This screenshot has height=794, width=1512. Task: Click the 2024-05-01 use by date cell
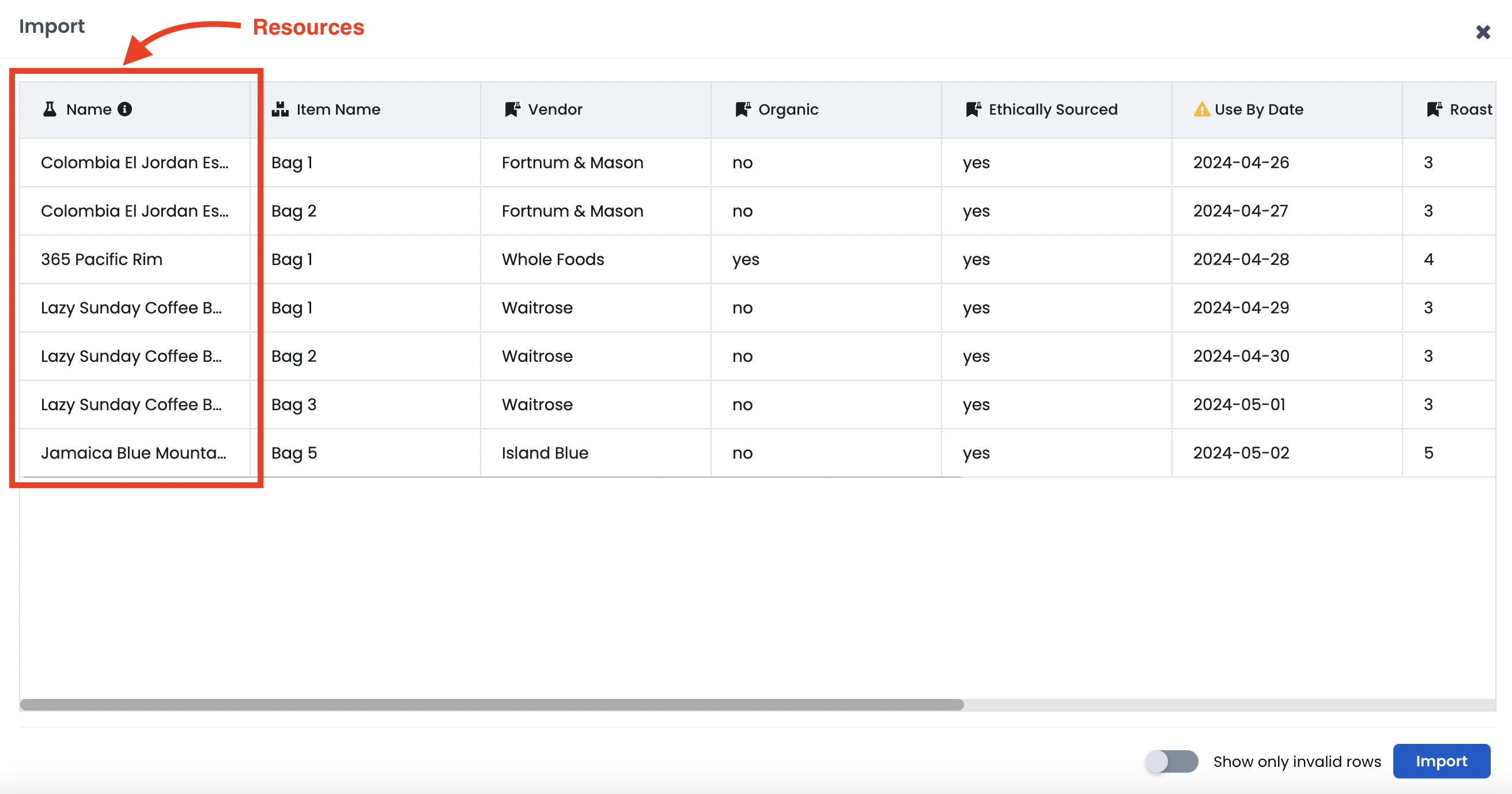pyautogui.click(x=1239, y=404)
